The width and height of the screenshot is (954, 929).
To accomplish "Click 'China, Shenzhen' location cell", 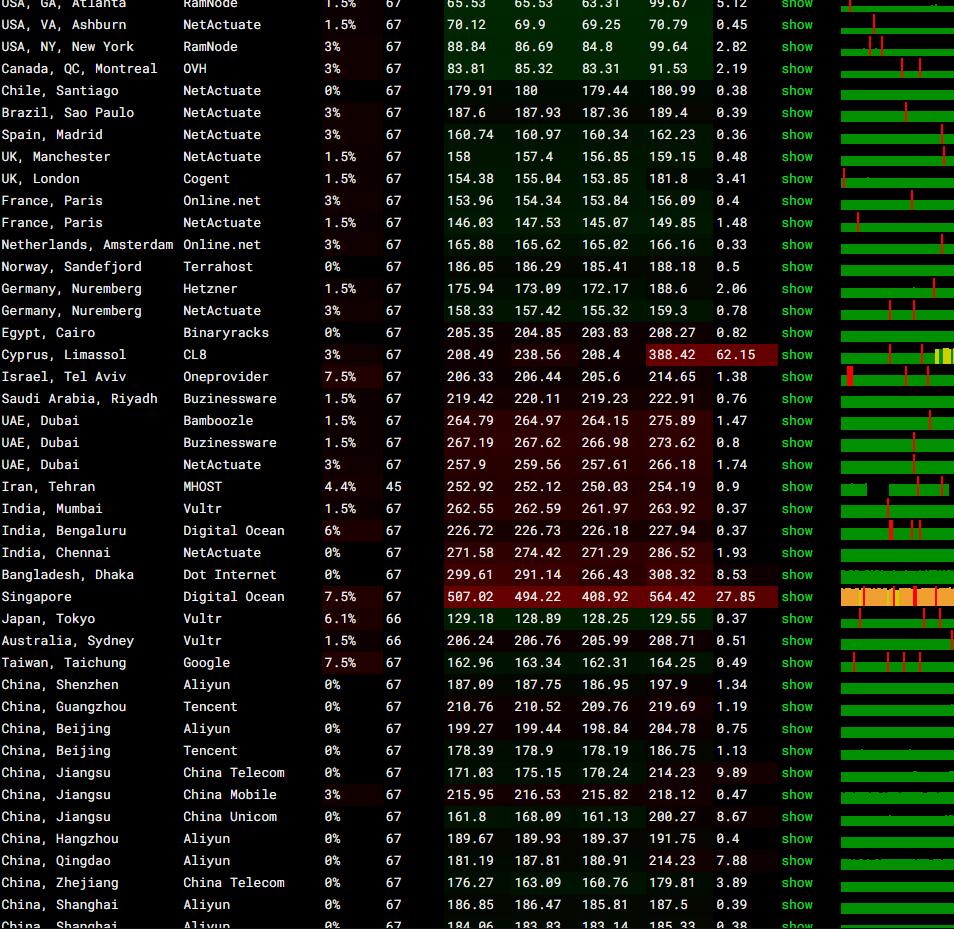I will pyautogui.click(x=60, y=684).
